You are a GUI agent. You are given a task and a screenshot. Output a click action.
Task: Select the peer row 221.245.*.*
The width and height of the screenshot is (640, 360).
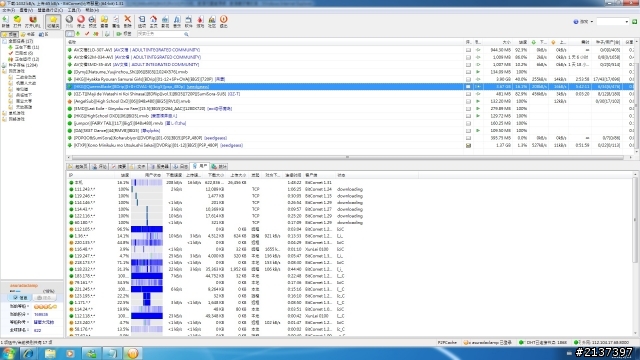(351, 289)
